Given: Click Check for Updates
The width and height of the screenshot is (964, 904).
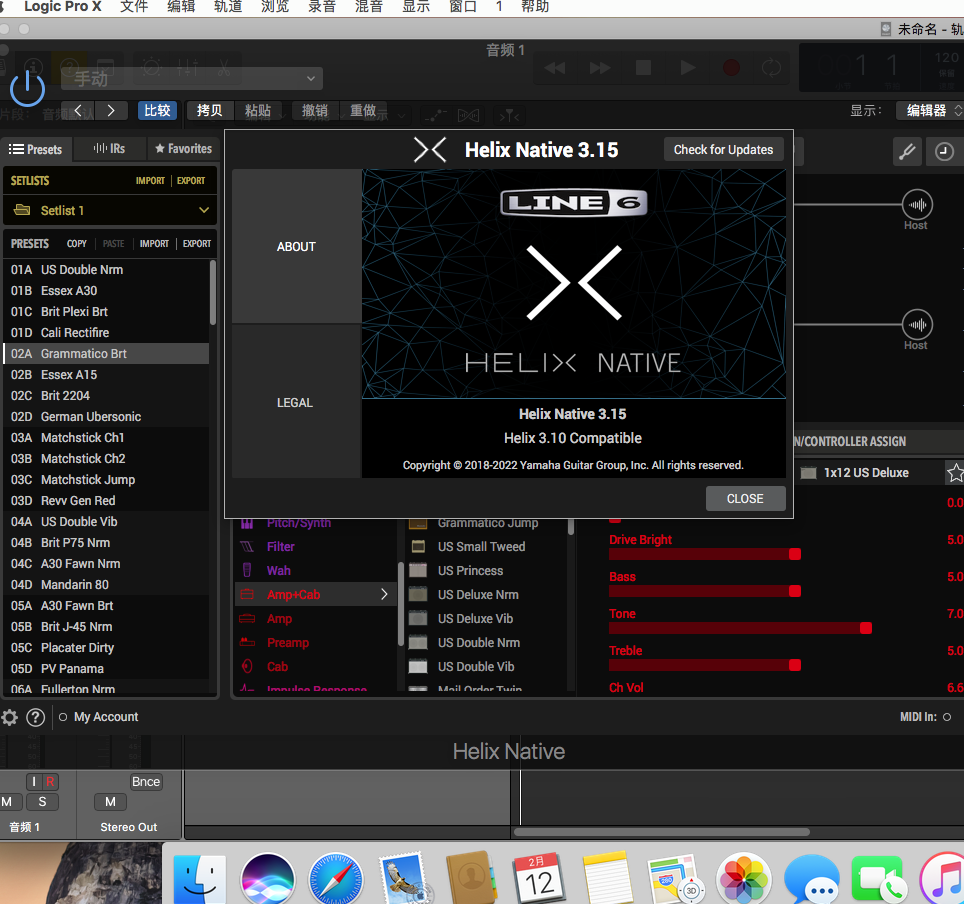Looking at the screenshot, I should [723, 148].
